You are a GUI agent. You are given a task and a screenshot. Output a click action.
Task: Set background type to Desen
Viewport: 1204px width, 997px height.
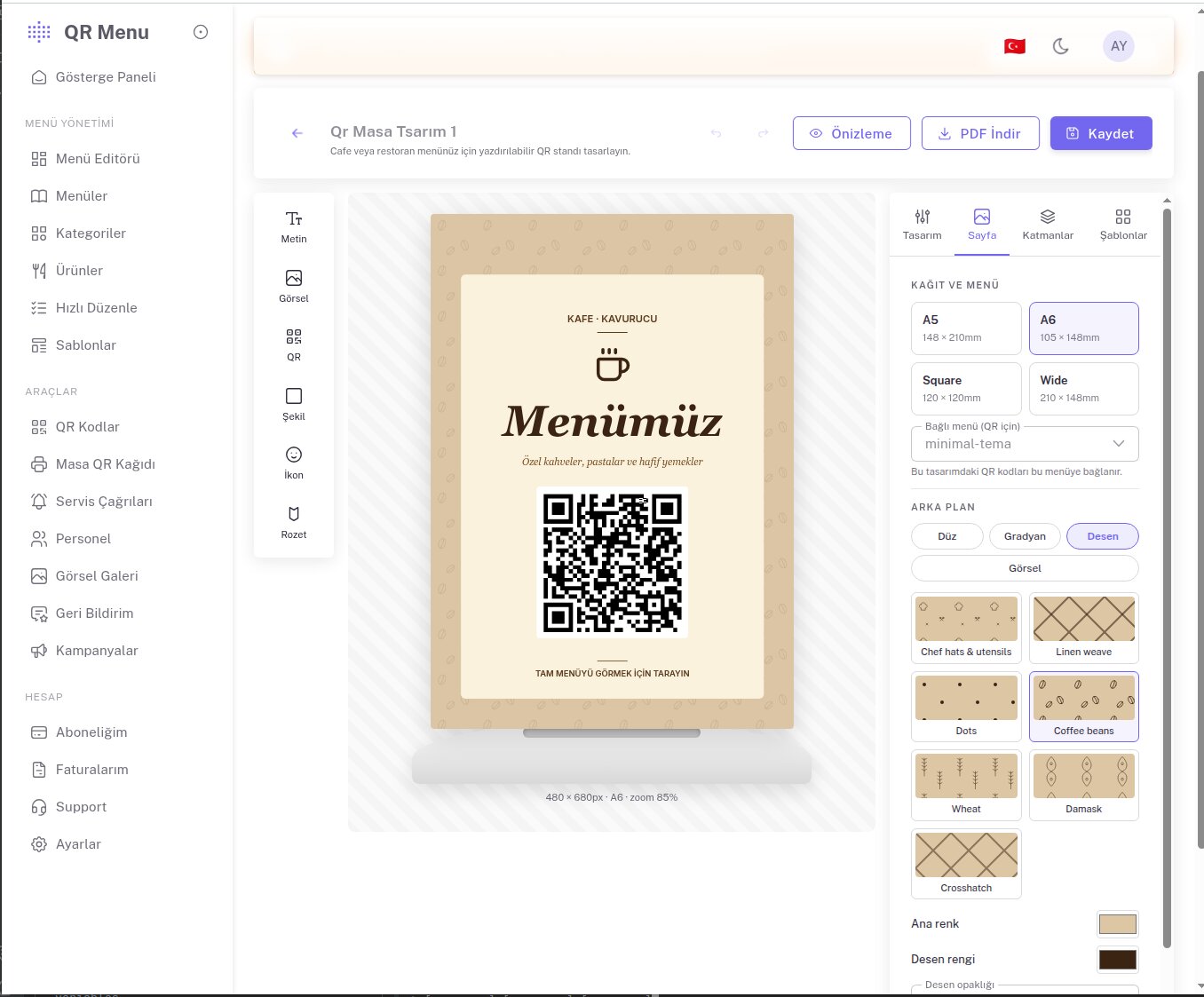click(x=1103, y=536)
